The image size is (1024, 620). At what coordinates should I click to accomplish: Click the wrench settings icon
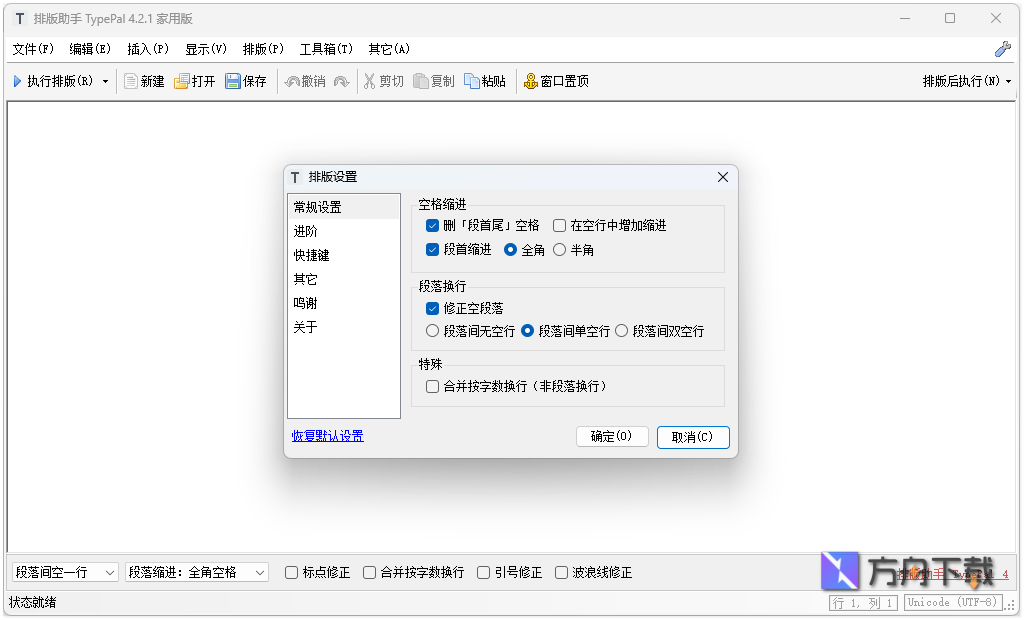pyautogui.click(x=1002, y=49)
